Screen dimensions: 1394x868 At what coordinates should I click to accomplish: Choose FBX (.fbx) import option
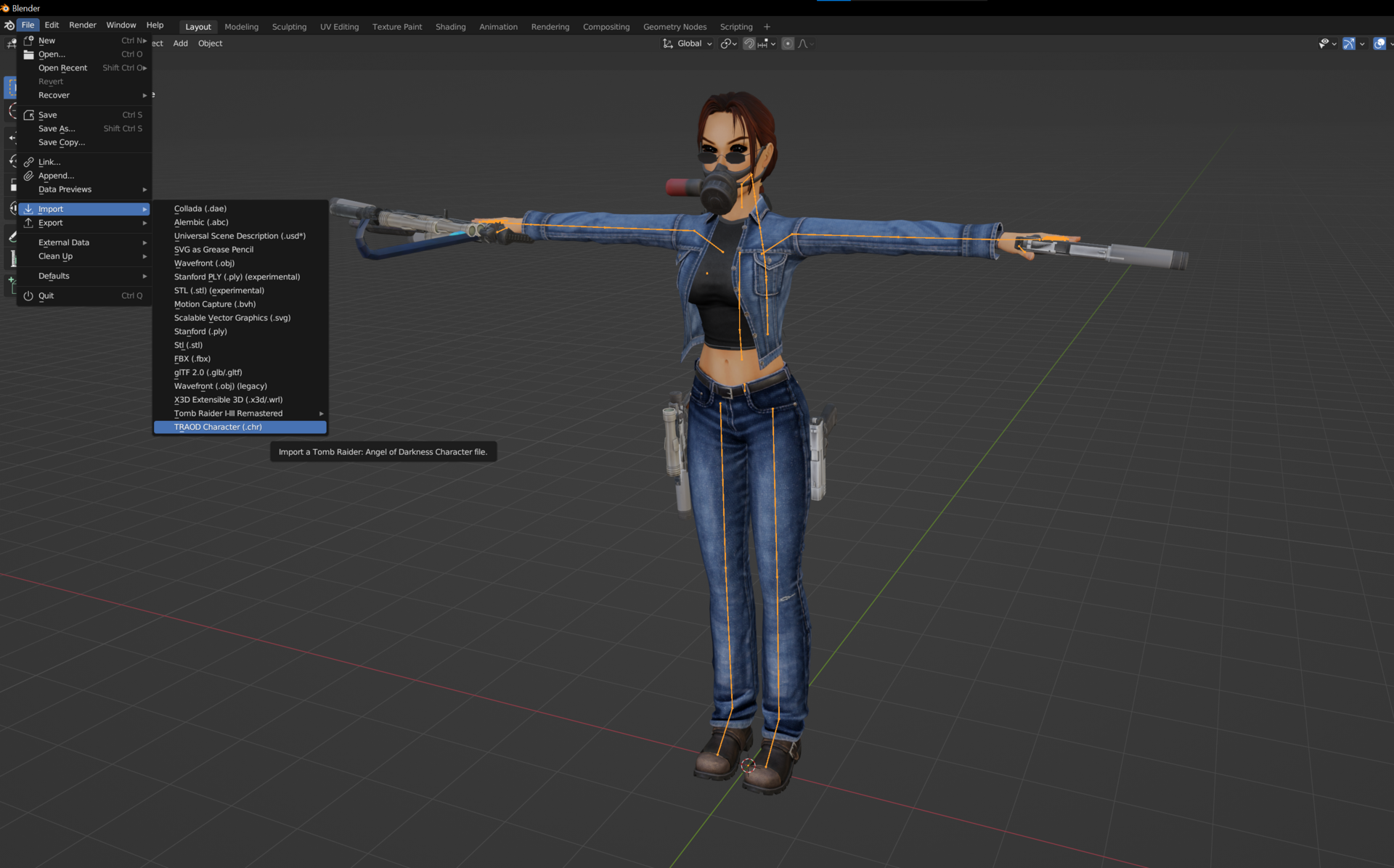pyautogui.click(x=240, y=359)
